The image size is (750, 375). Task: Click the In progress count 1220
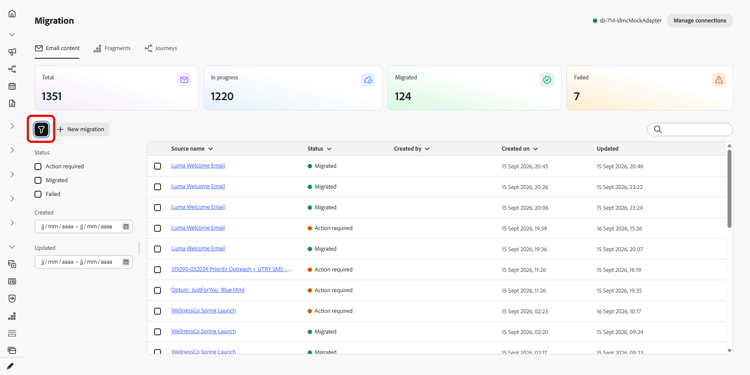[x=222, y=97]
